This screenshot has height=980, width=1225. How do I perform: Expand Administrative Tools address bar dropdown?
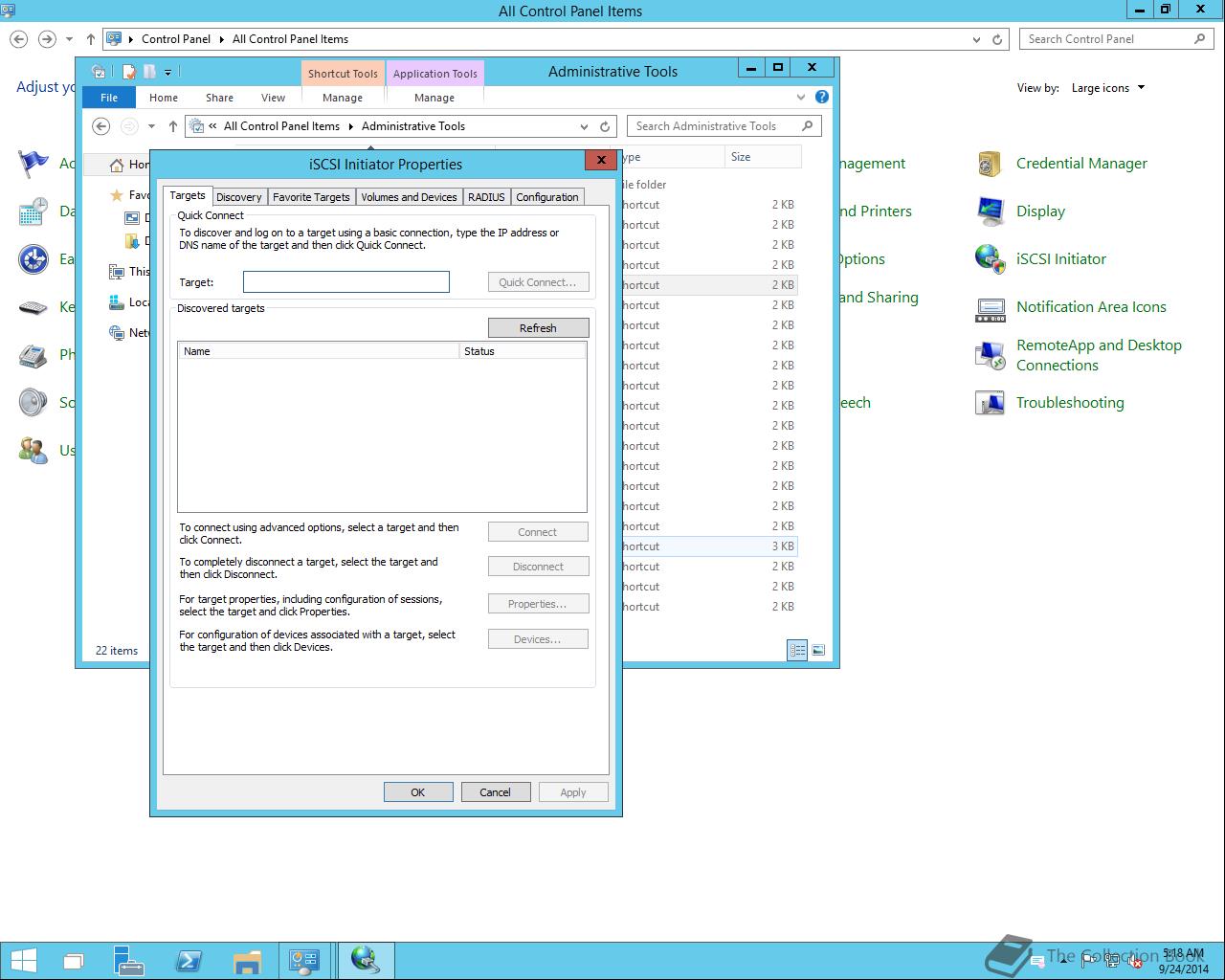click(x=584, y=126)
